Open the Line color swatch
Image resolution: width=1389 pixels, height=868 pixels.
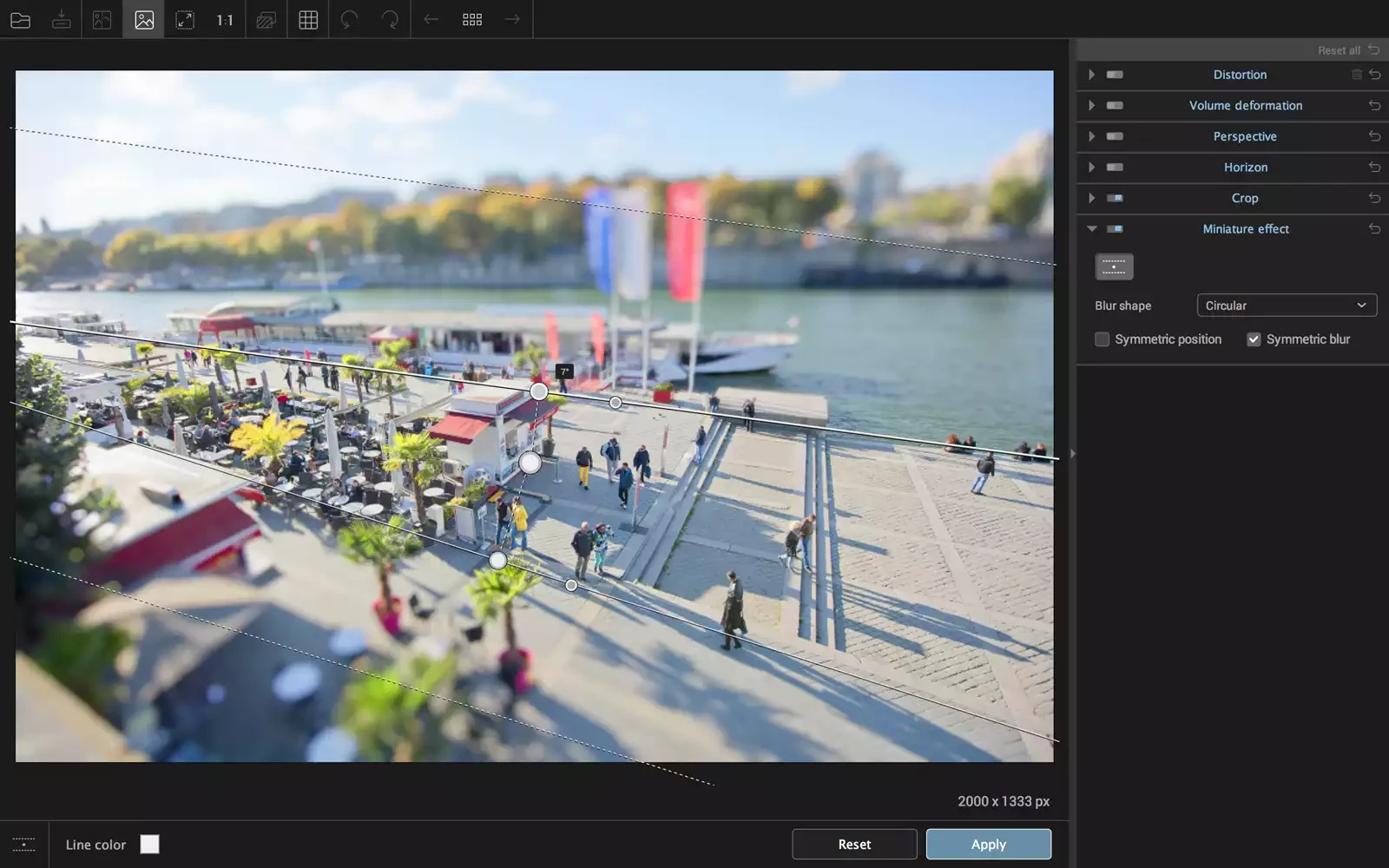pyautogui.click(x=150, y=844)
